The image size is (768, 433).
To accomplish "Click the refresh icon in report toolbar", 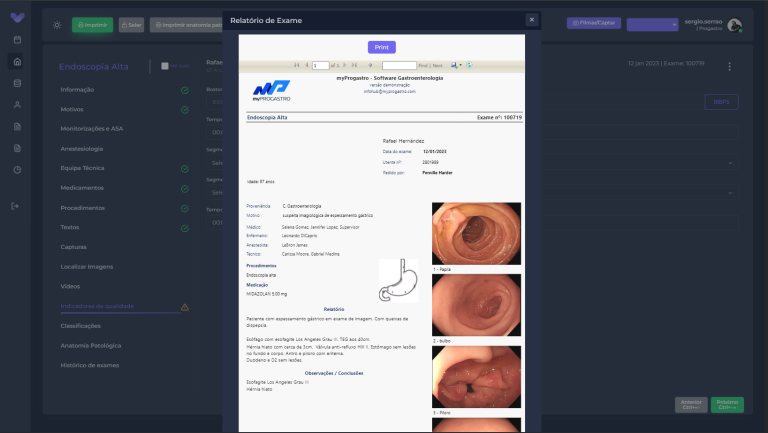I will (469, 65).
